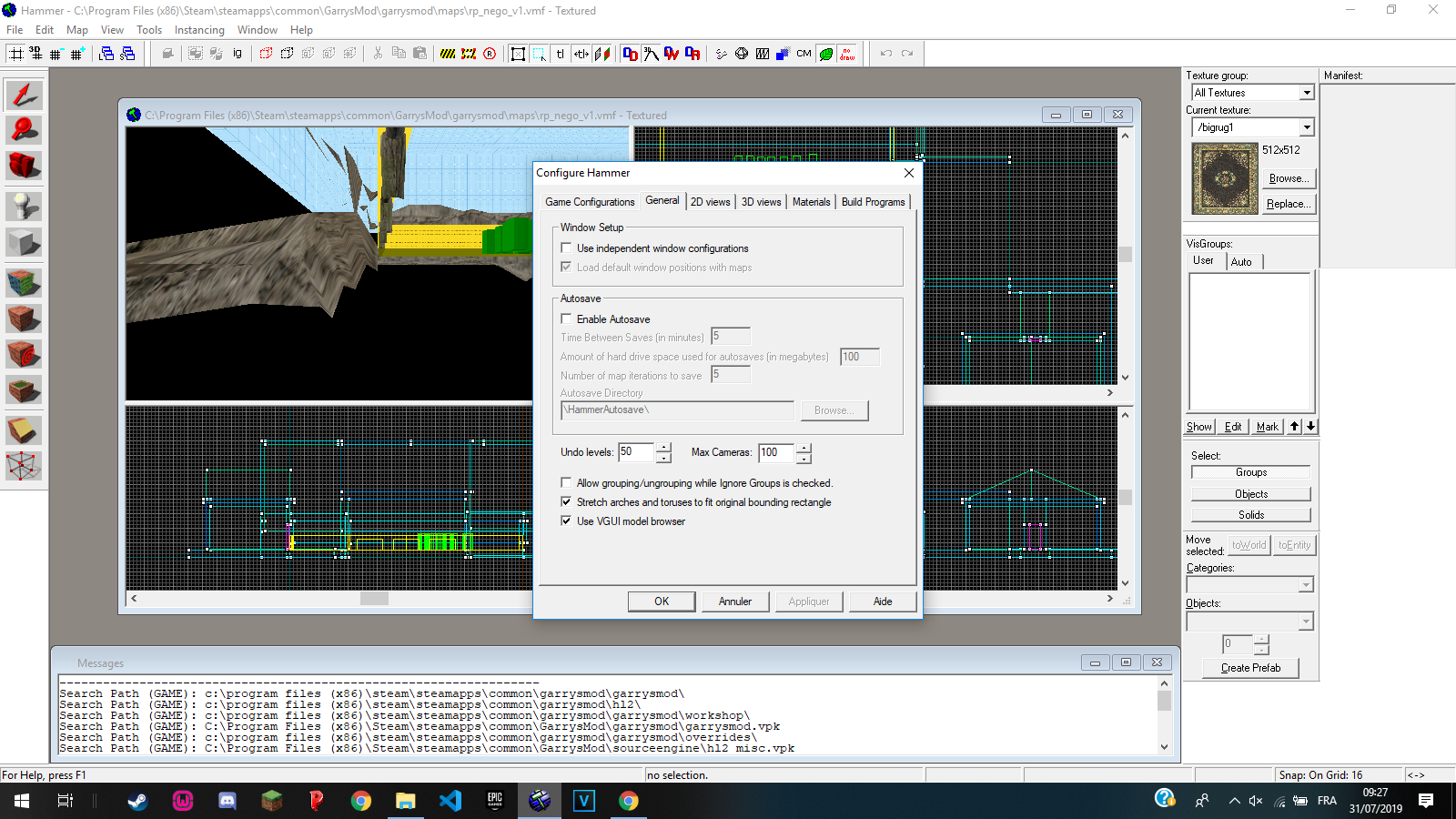The image size is (1456, 819).
Task: Click OK in Configure Hammer dialog
Action: (x=662, y=602)
